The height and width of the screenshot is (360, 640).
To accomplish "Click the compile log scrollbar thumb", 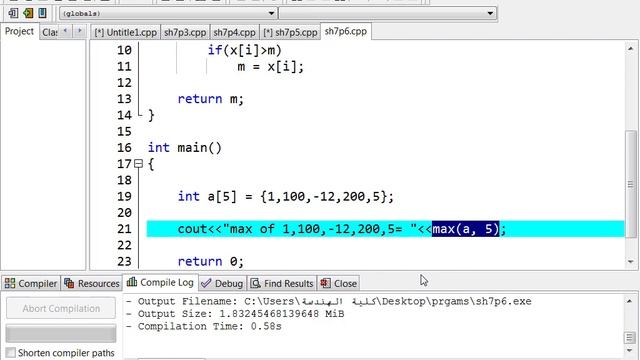I will coord(629,338).
